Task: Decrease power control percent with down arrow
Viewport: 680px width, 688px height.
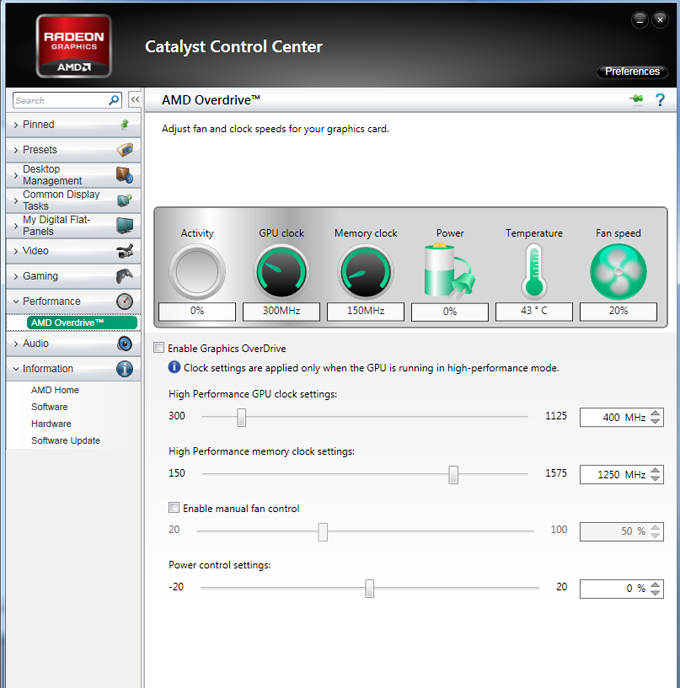Action: [x=655, y=593]
